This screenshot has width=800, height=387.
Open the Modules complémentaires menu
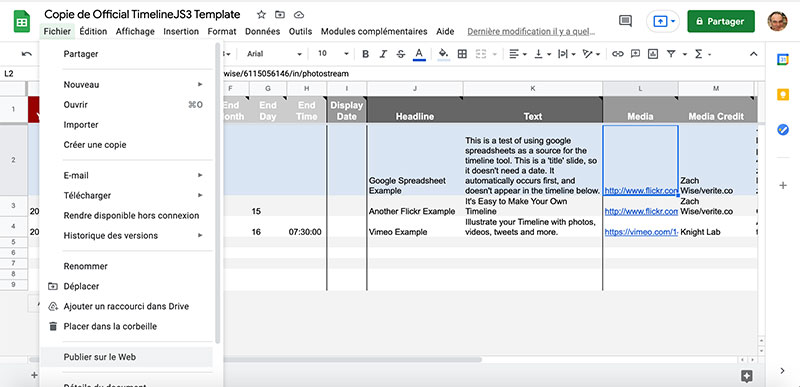[374, 31]
